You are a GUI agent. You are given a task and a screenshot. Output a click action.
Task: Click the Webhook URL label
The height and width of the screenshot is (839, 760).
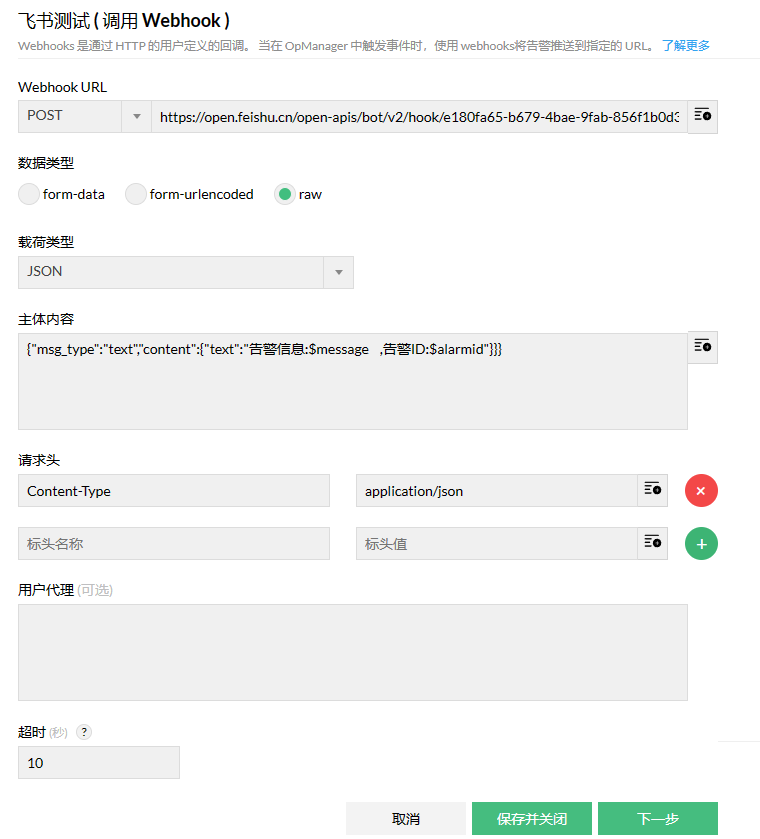[63, 87]
